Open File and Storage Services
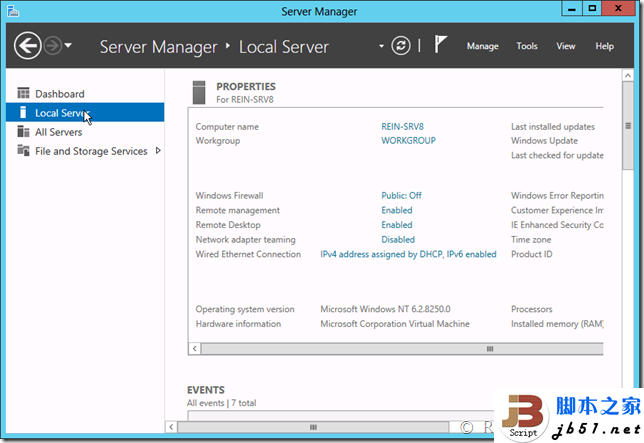The image size is (644, 443). coord(85,151)
